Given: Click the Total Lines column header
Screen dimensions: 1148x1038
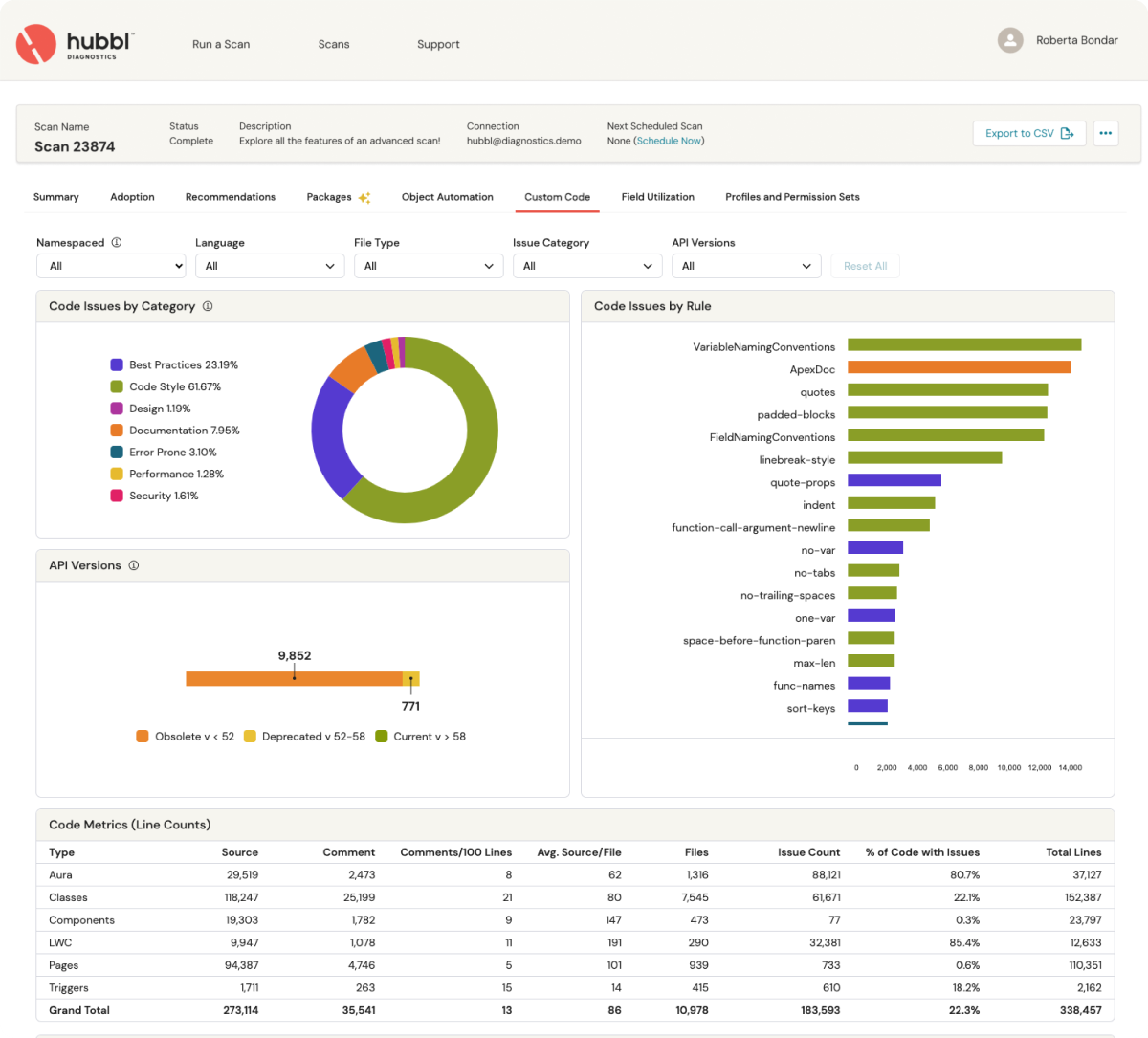Looking at the screenshot, I should click(1073, 852).
